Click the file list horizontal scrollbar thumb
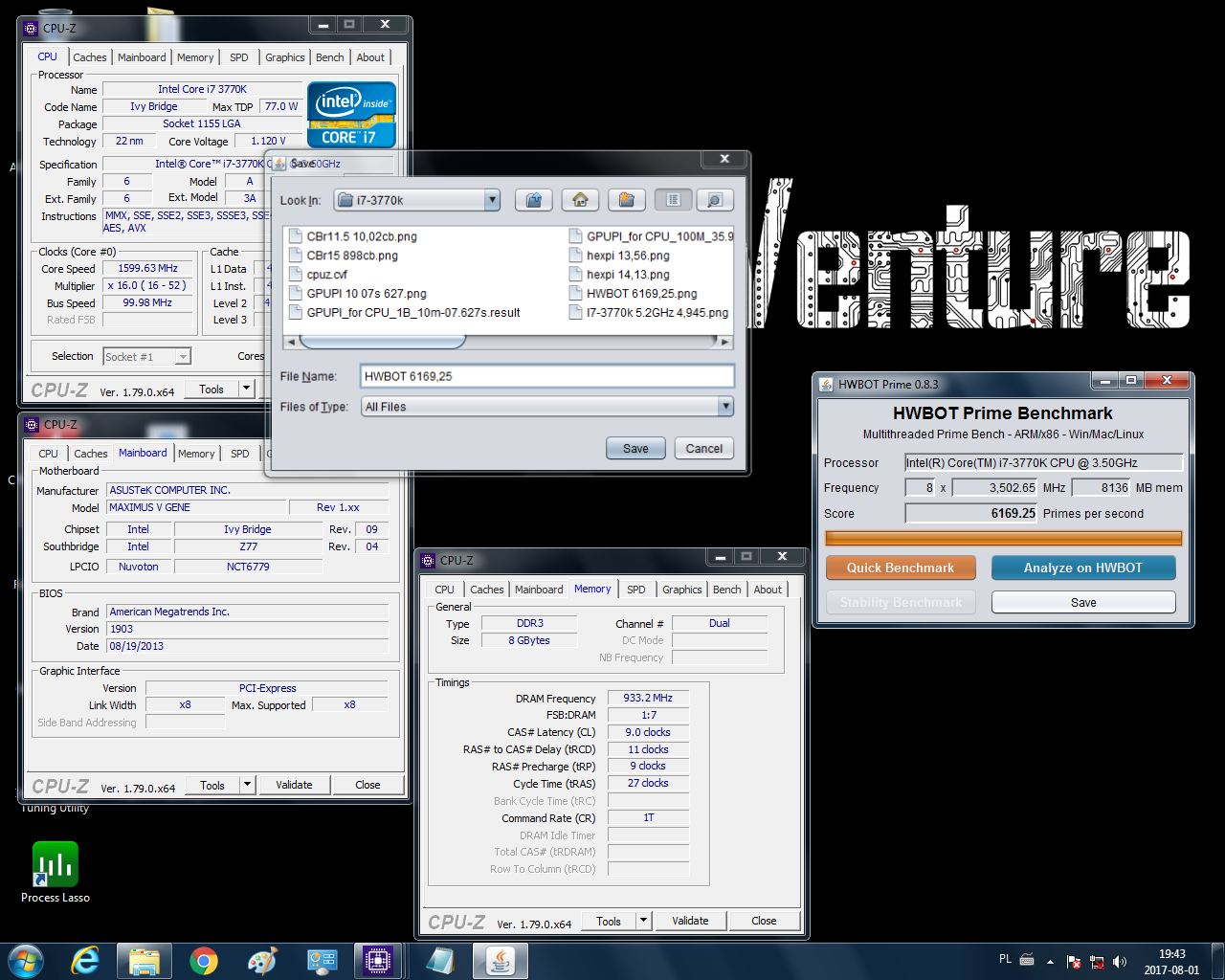The height and width of the screenshot is (980, 1225). point(383,341)
